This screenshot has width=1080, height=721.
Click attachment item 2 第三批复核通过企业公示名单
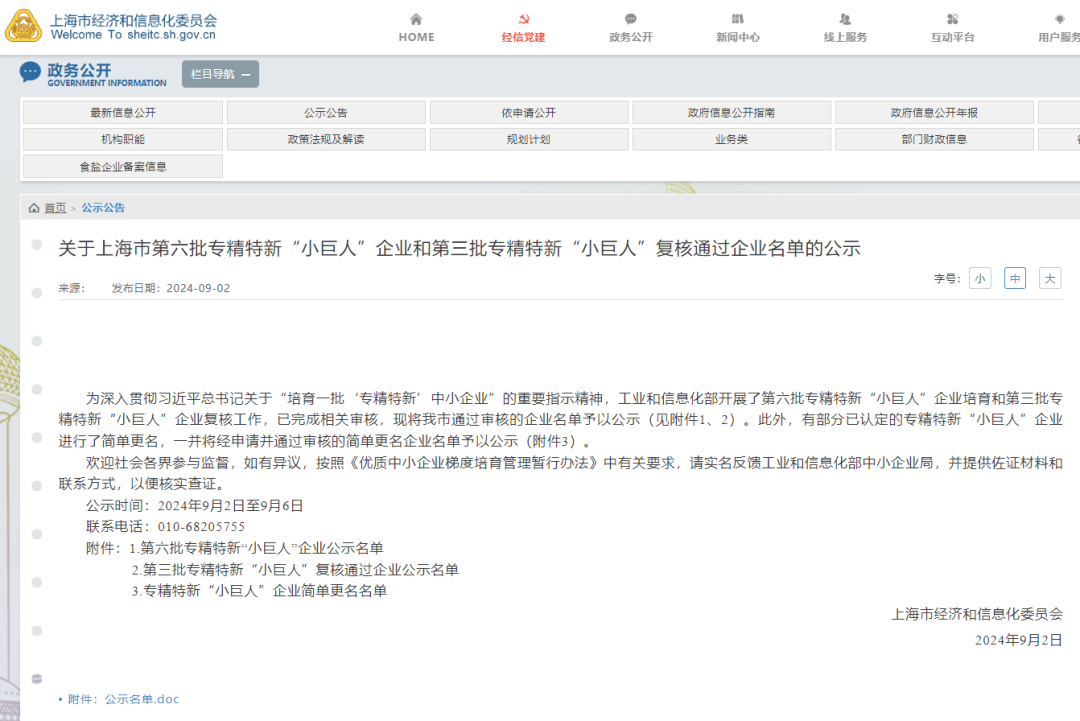295,570
